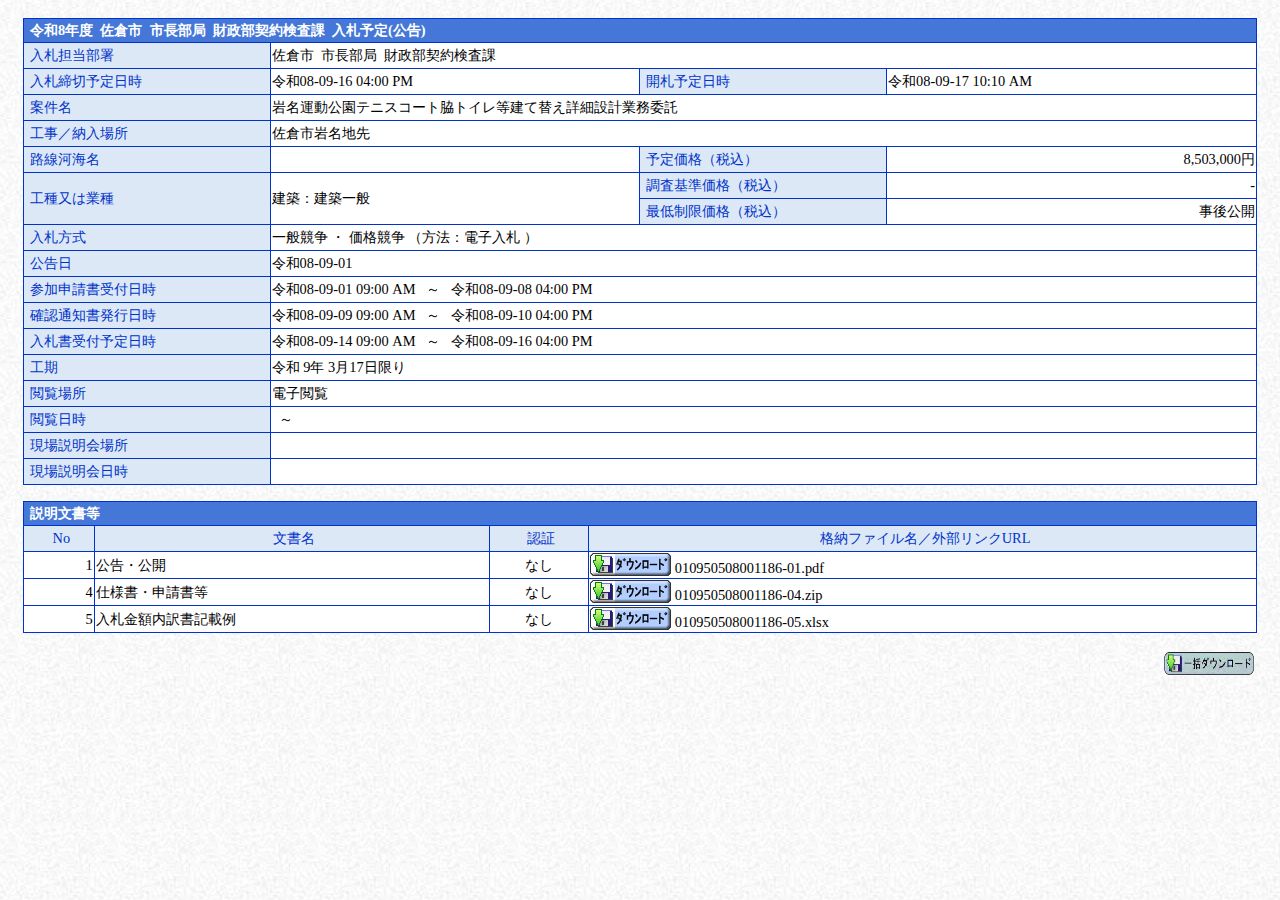The image size is (1280, 900).
Task: Click the 工事/納入場所 label
Action: click(147, 133)
